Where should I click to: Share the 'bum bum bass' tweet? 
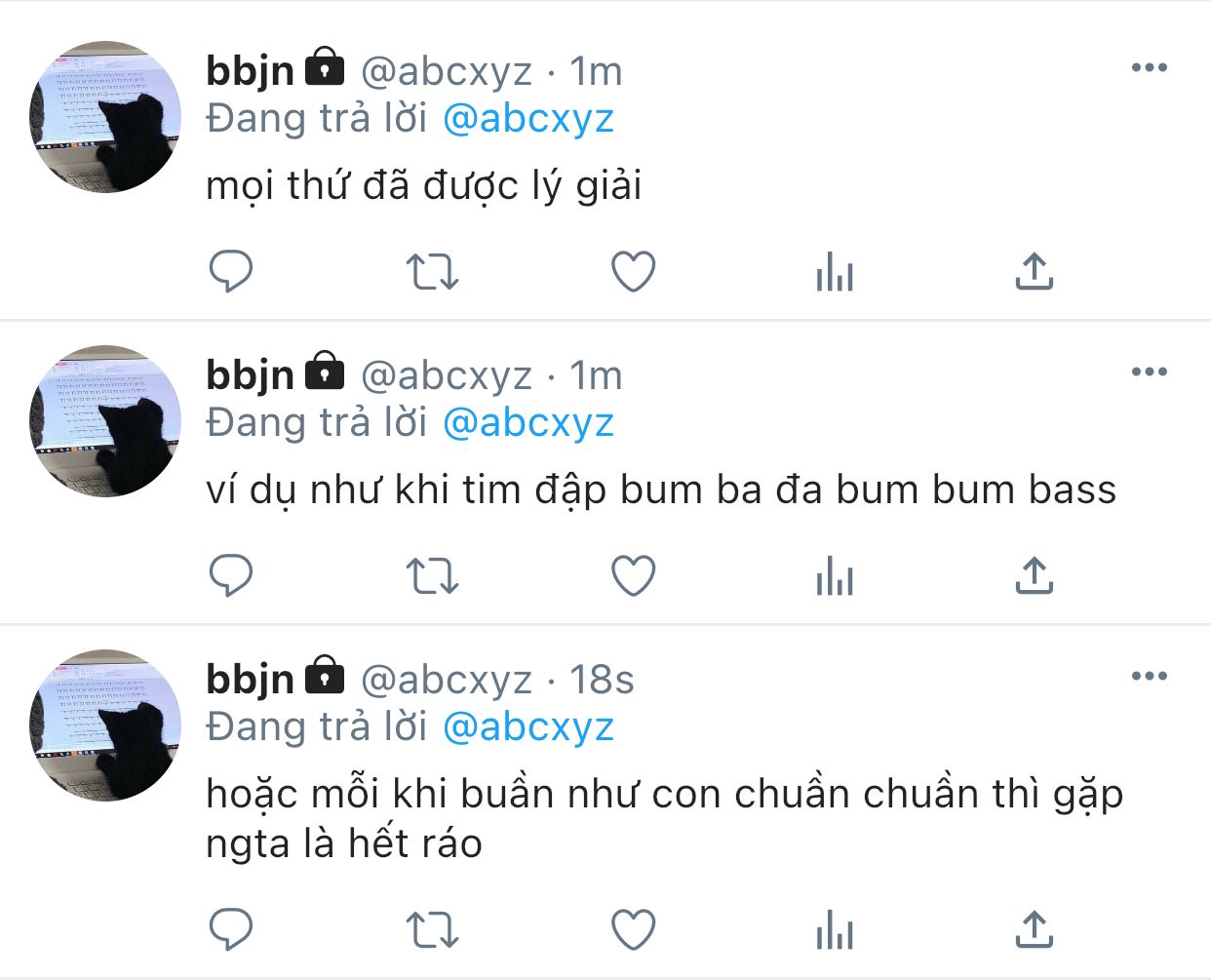tap(1035, 575)
